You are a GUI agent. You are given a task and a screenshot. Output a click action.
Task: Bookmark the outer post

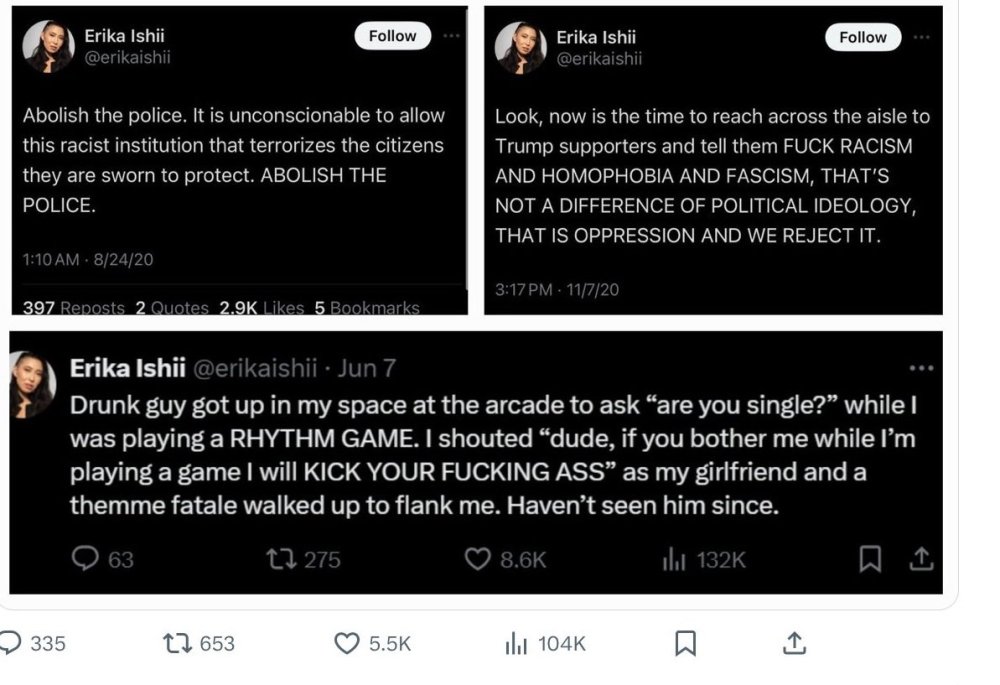pyautogui.click(x=685, y=644)
